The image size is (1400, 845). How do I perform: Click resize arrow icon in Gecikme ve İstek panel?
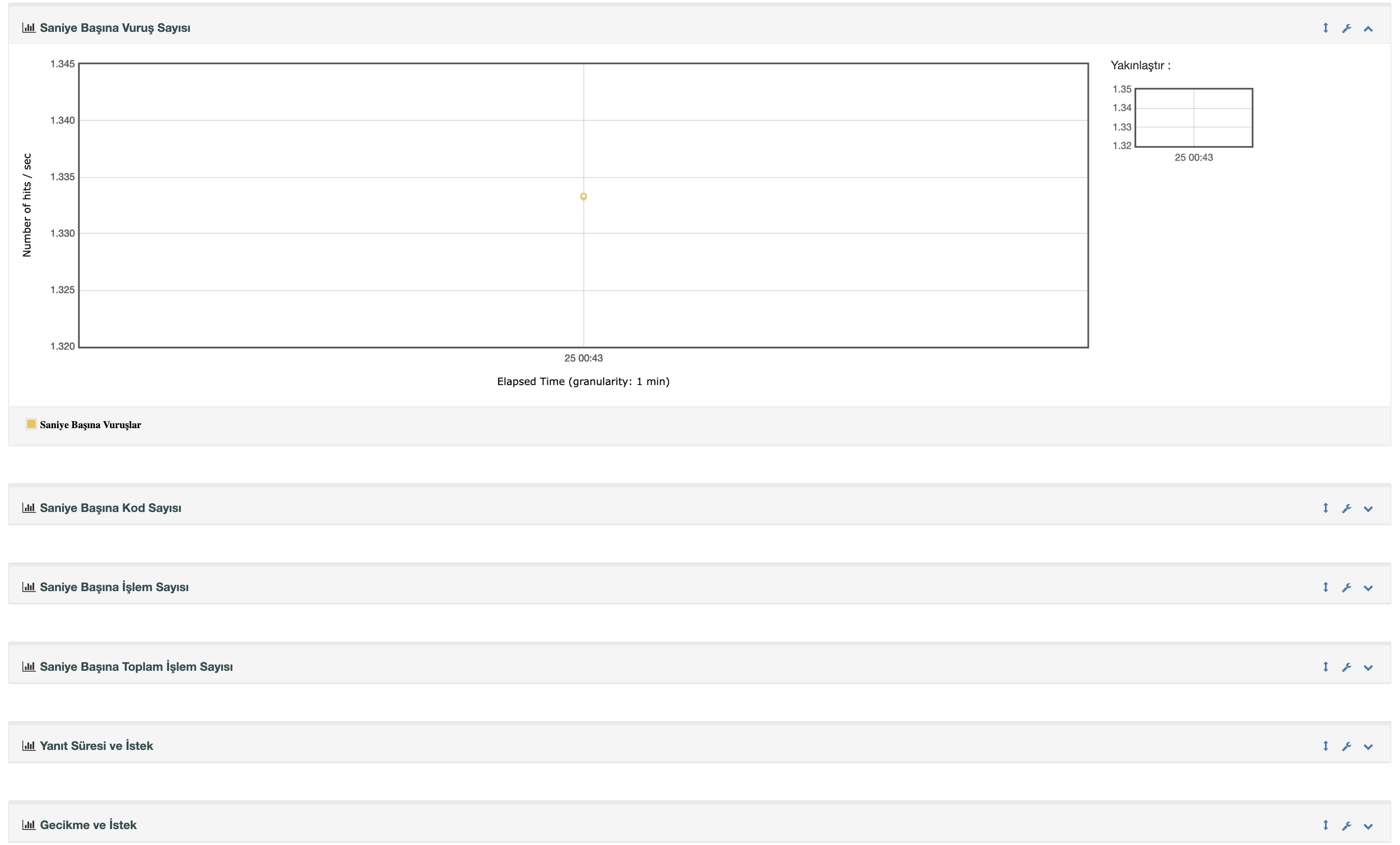pos(1325,825)
